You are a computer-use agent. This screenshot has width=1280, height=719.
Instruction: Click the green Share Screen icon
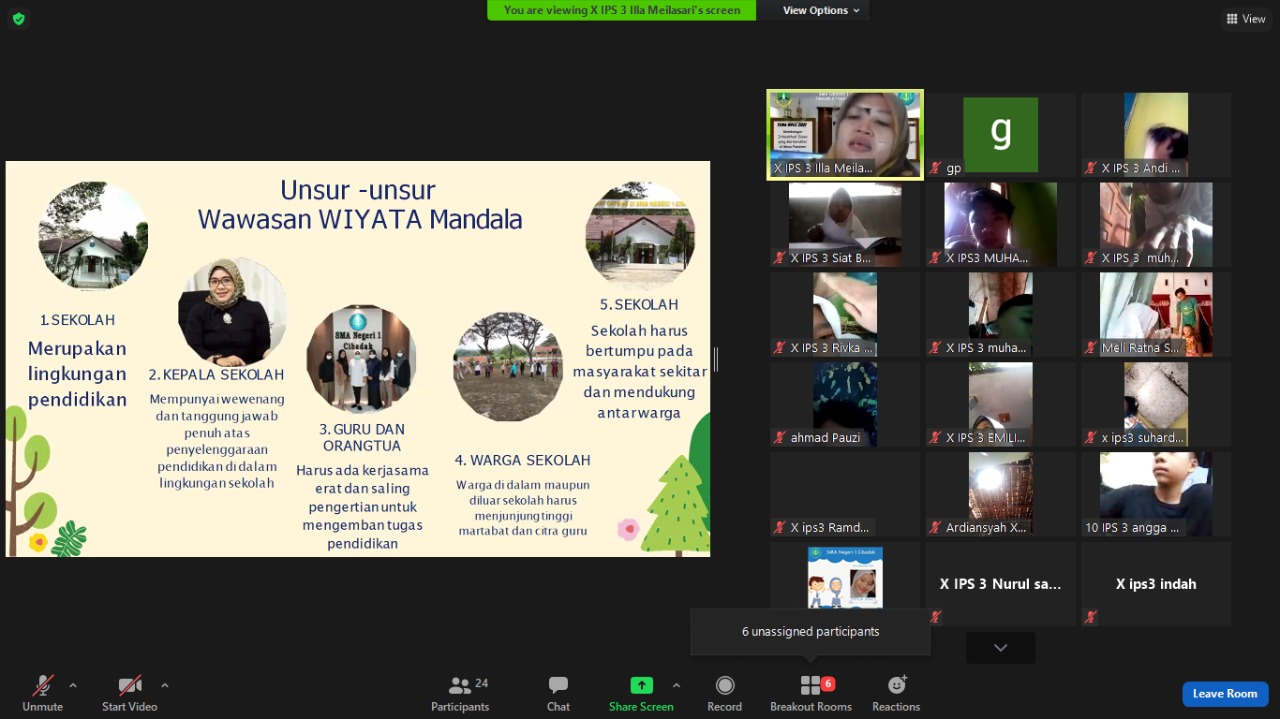[x=641, y=686]
